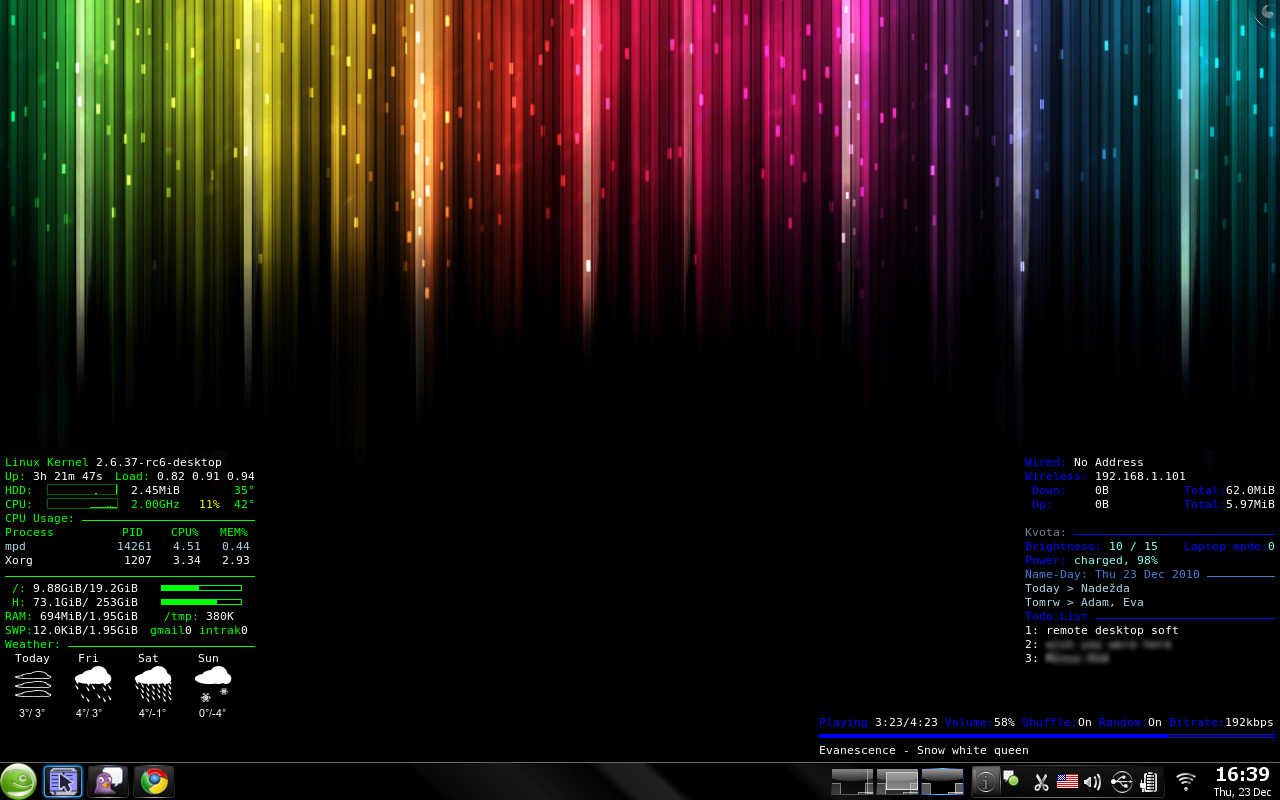Click the desktop toolbox icon in top-right corner
Image resolution: width=1280 pixels, height=800 pixels.
click(1267, 12)
